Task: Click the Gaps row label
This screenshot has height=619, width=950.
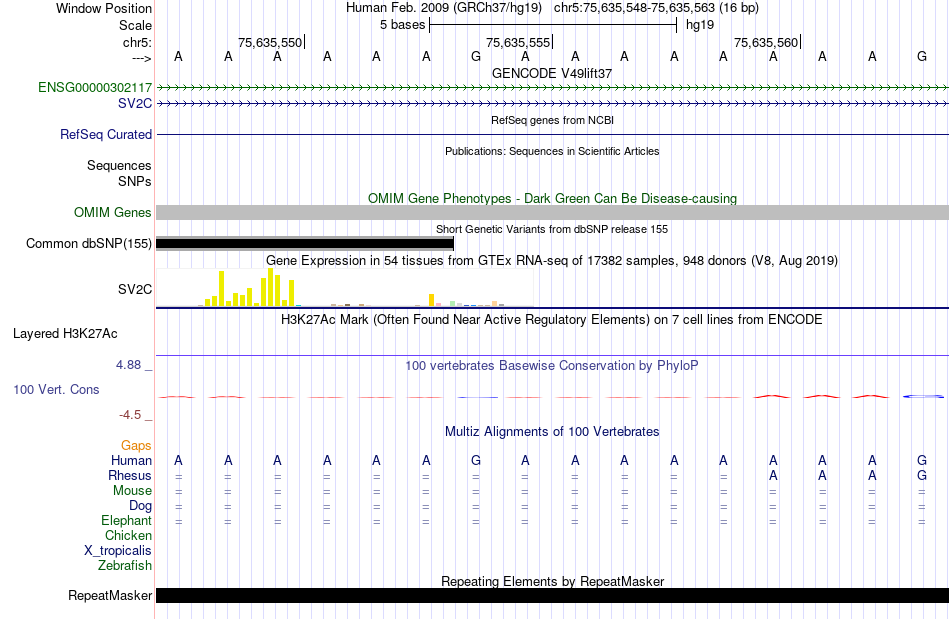Action: 136,446
